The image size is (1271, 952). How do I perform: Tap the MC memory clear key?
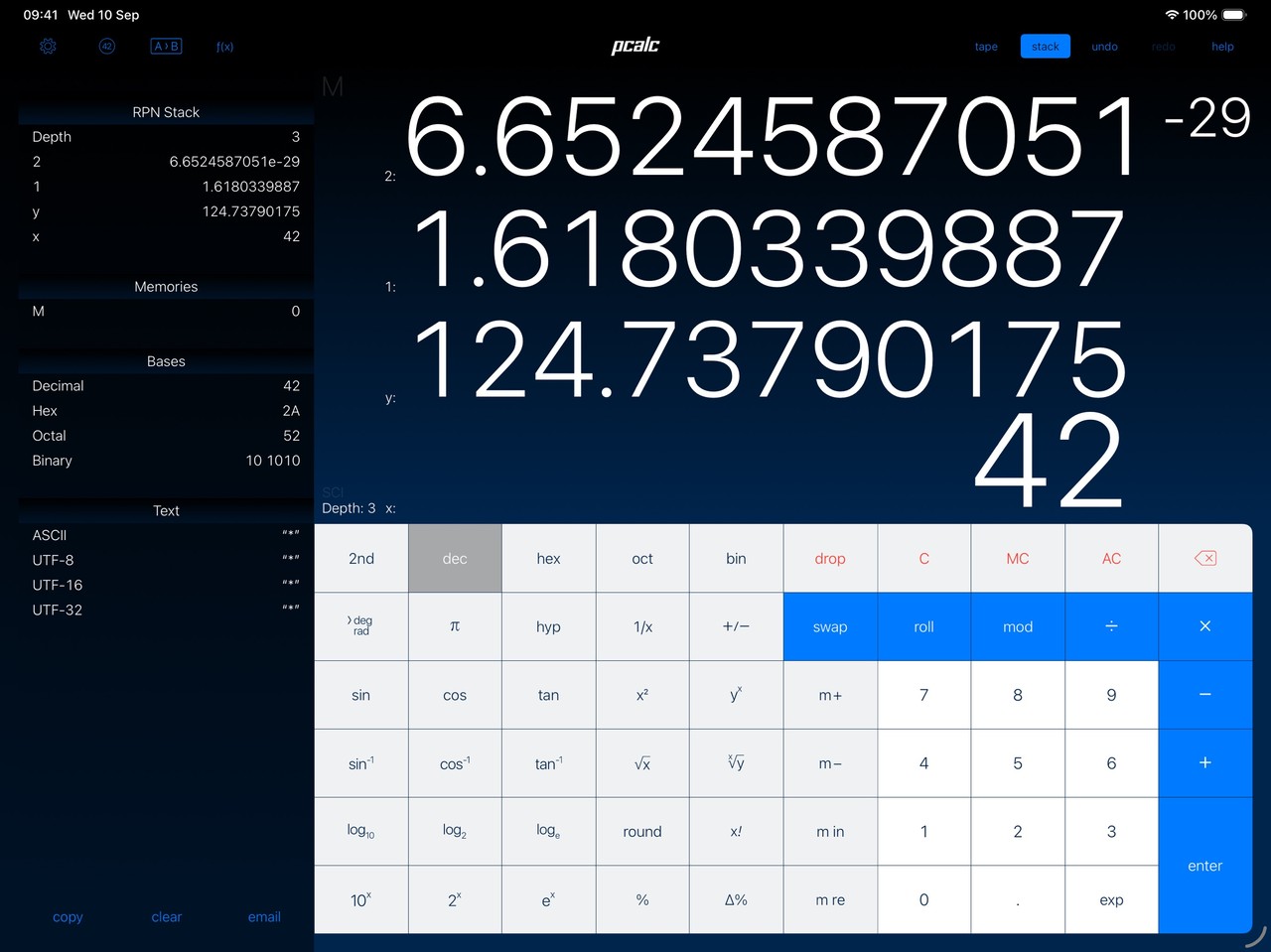tap(1018, 558)
